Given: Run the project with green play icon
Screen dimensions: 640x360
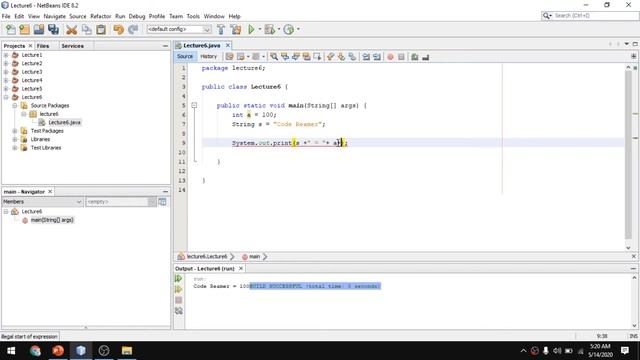Looking at the screenshot, I should pyautogui.click(x=251, y=29).
